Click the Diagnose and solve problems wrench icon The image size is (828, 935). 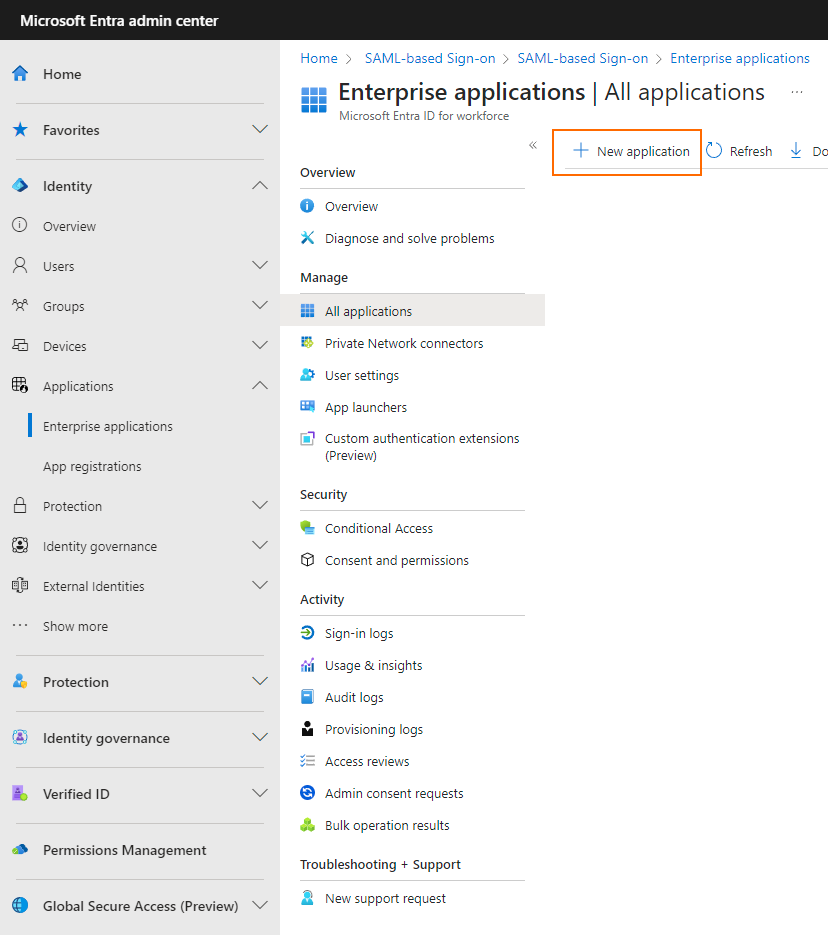[x=308, y=238]
